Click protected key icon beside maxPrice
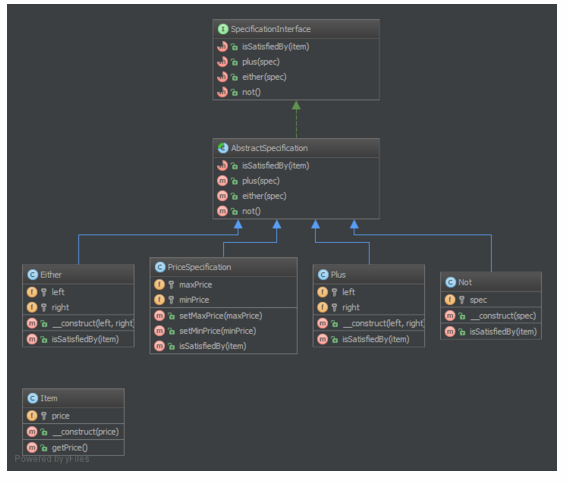 [x=171, y=285]
